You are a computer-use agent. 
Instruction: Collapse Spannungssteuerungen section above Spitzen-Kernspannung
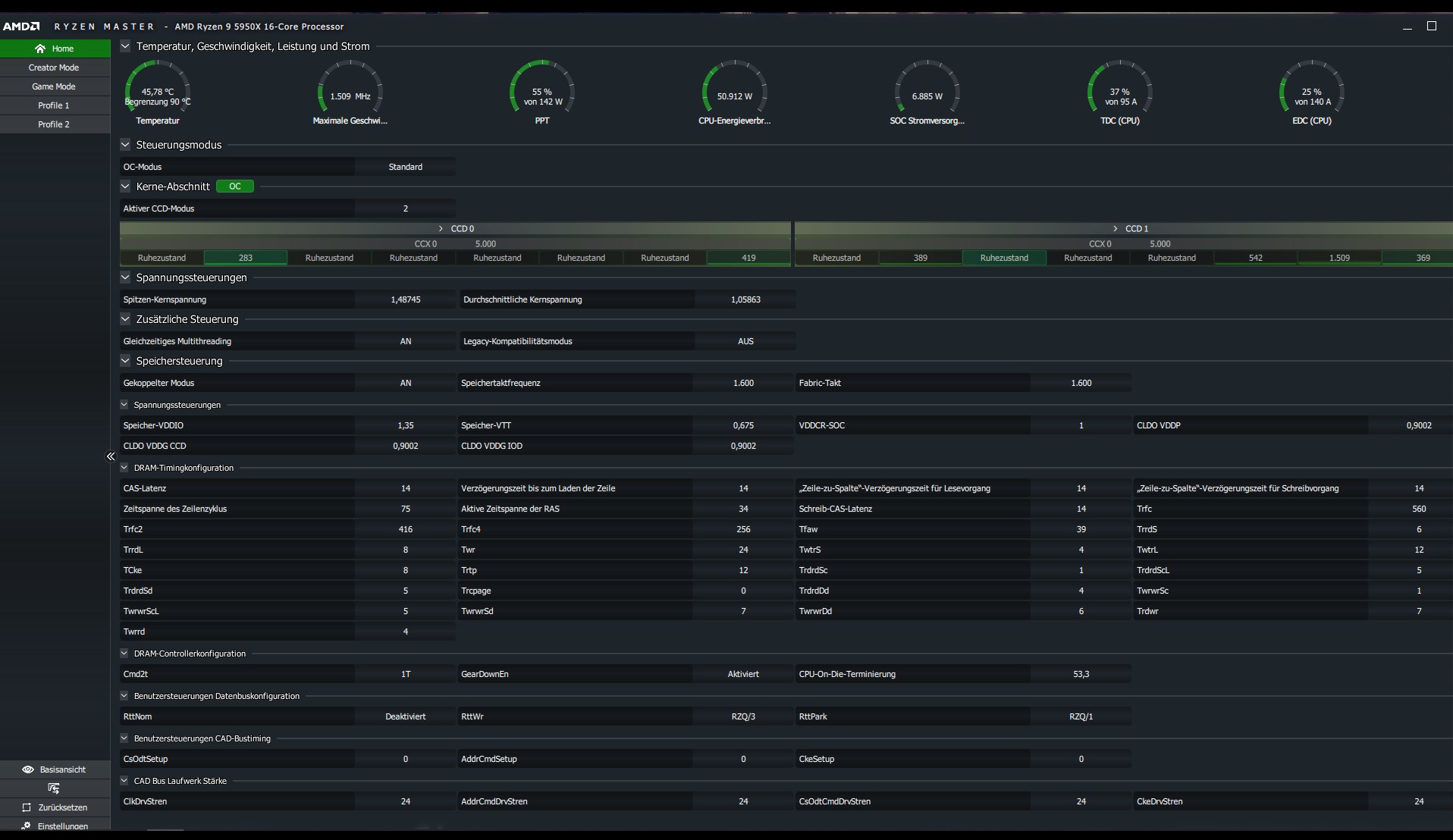125,277
